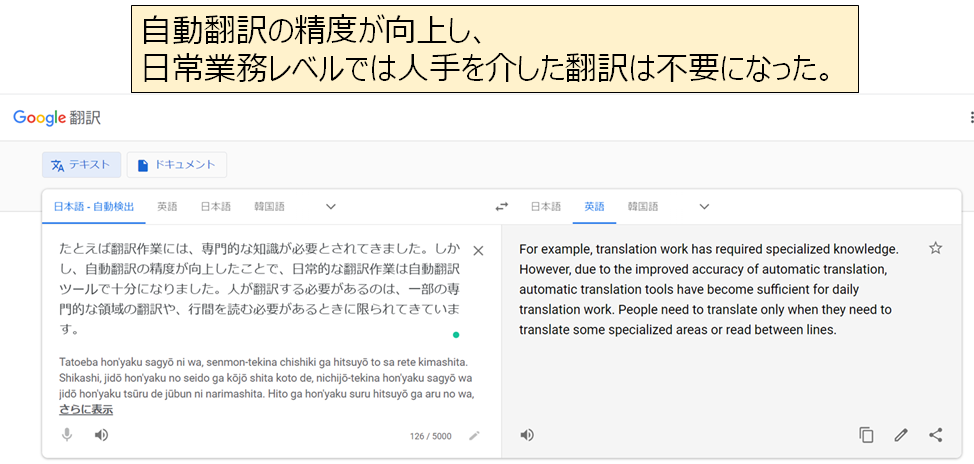Image resolution: width=974 pixels, height=464 pixels.
Task: Choose 日本語 as target language
Action: tap(545, 207)
